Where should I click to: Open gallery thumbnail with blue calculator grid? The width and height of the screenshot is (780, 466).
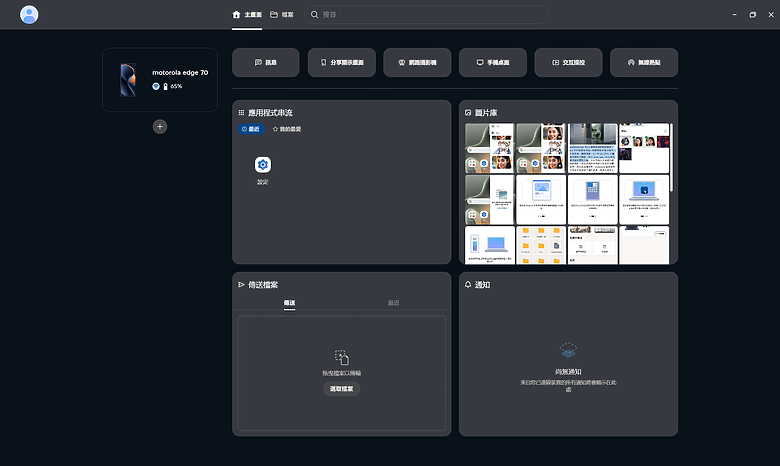point(592,199)
